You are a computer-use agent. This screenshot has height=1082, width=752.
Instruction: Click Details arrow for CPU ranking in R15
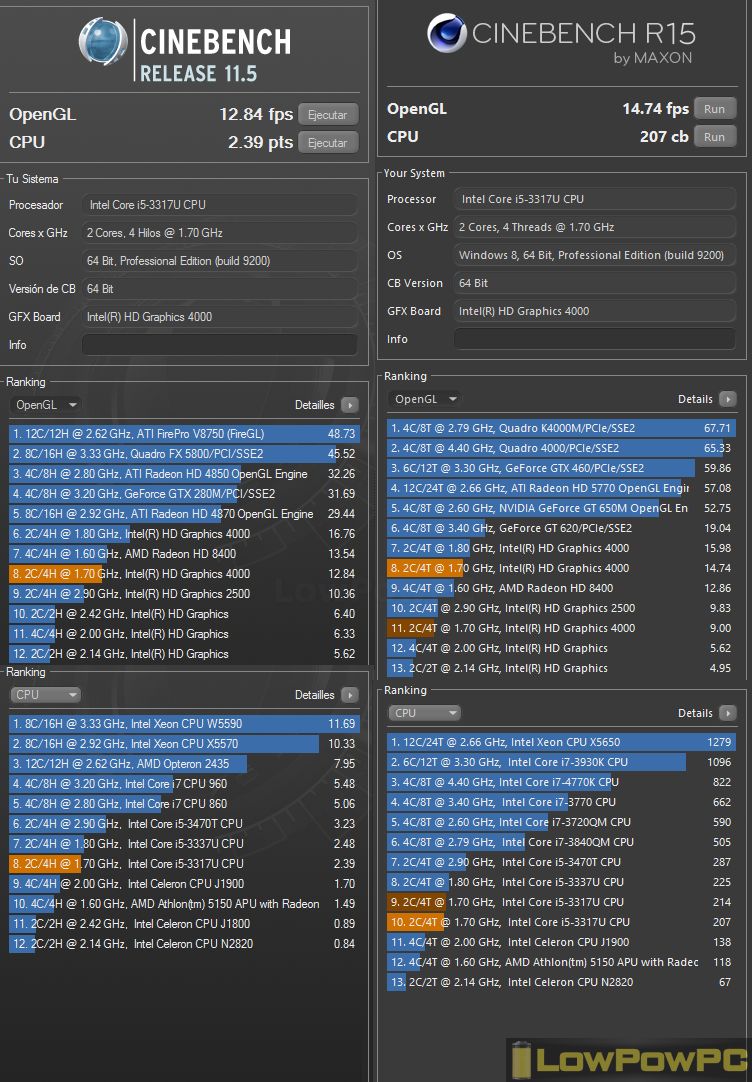point(727,713)
